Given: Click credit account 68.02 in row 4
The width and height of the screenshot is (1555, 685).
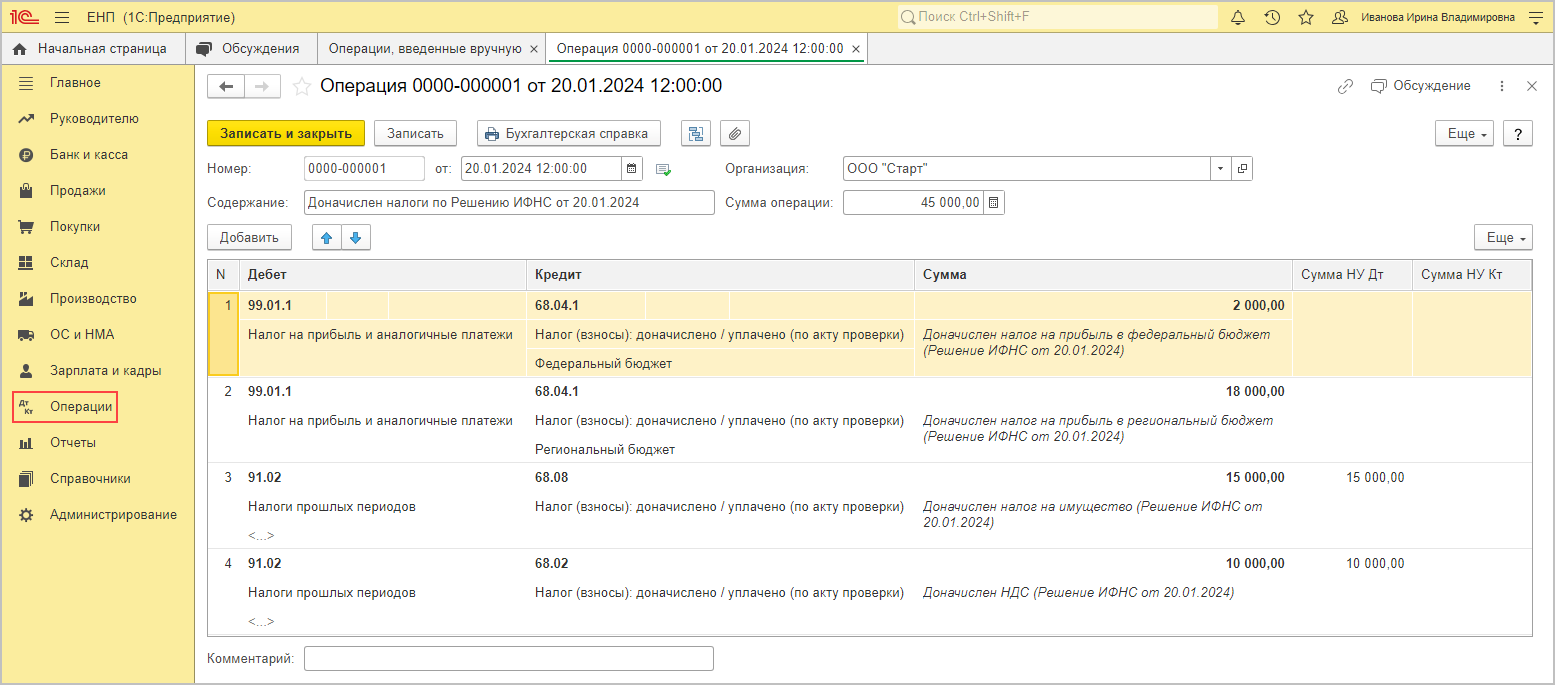Looking at the screenshot, I should coord(552,563).
